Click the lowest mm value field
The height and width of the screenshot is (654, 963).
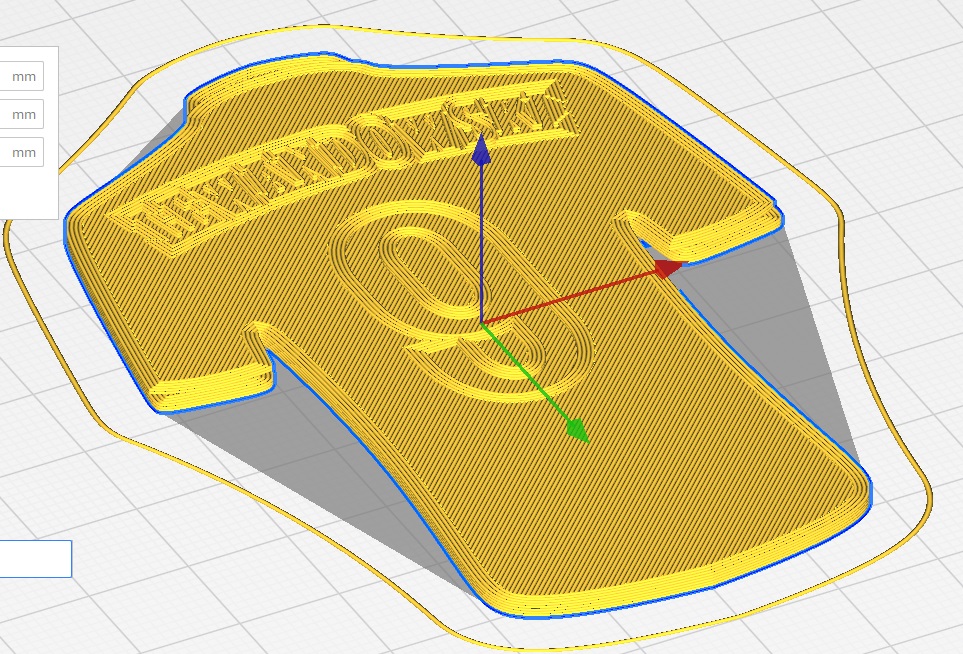pos(21,152)
